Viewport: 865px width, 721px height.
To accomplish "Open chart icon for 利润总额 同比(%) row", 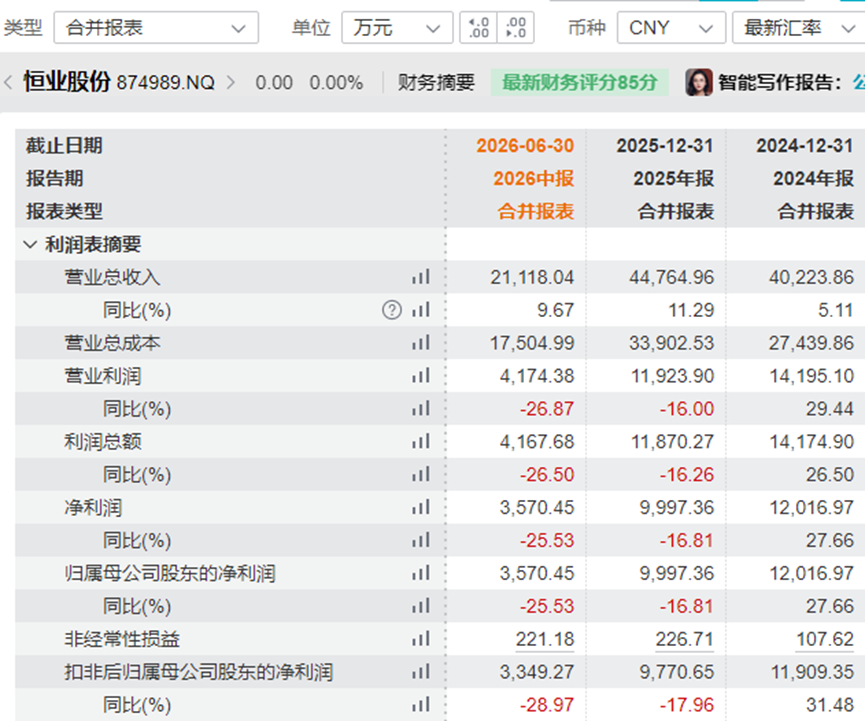I will [x=420, y=474].
